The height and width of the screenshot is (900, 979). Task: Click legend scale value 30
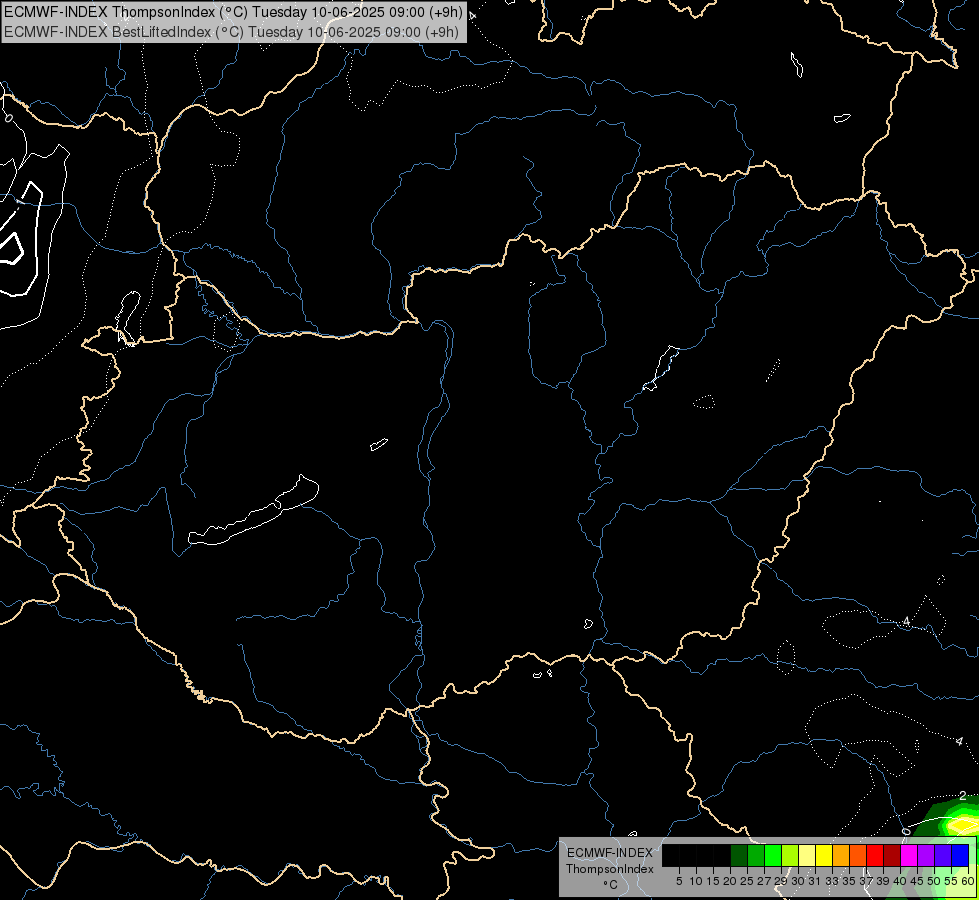coord(798,881)
